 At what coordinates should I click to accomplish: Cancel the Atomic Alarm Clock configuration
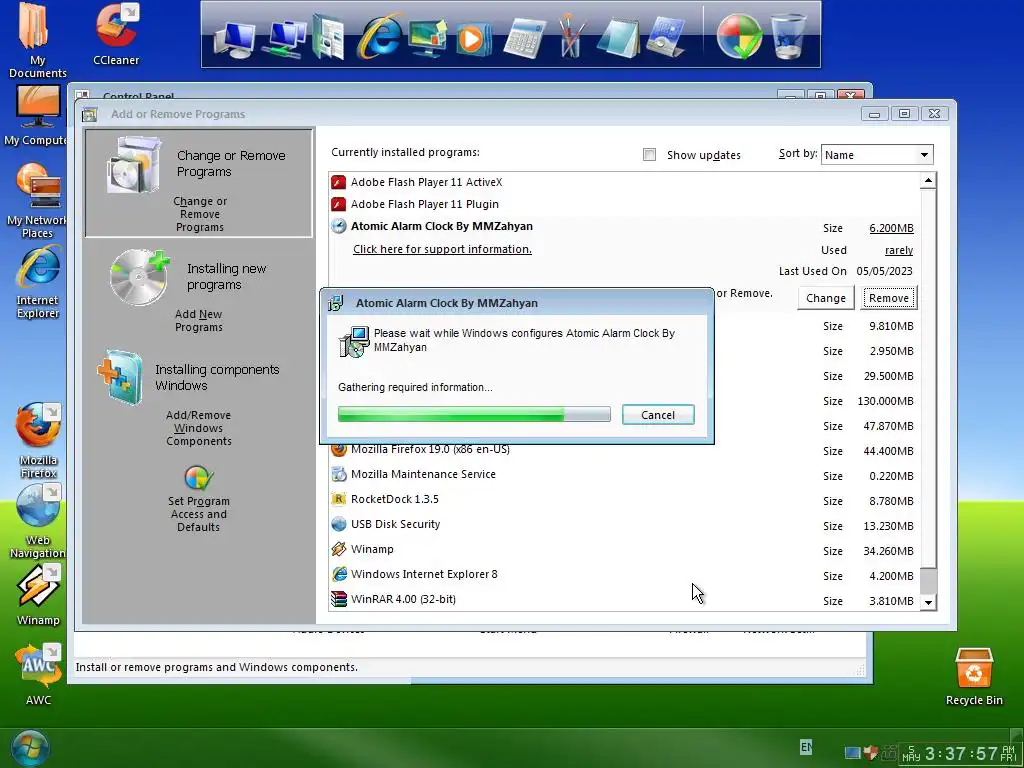[658, 415]
